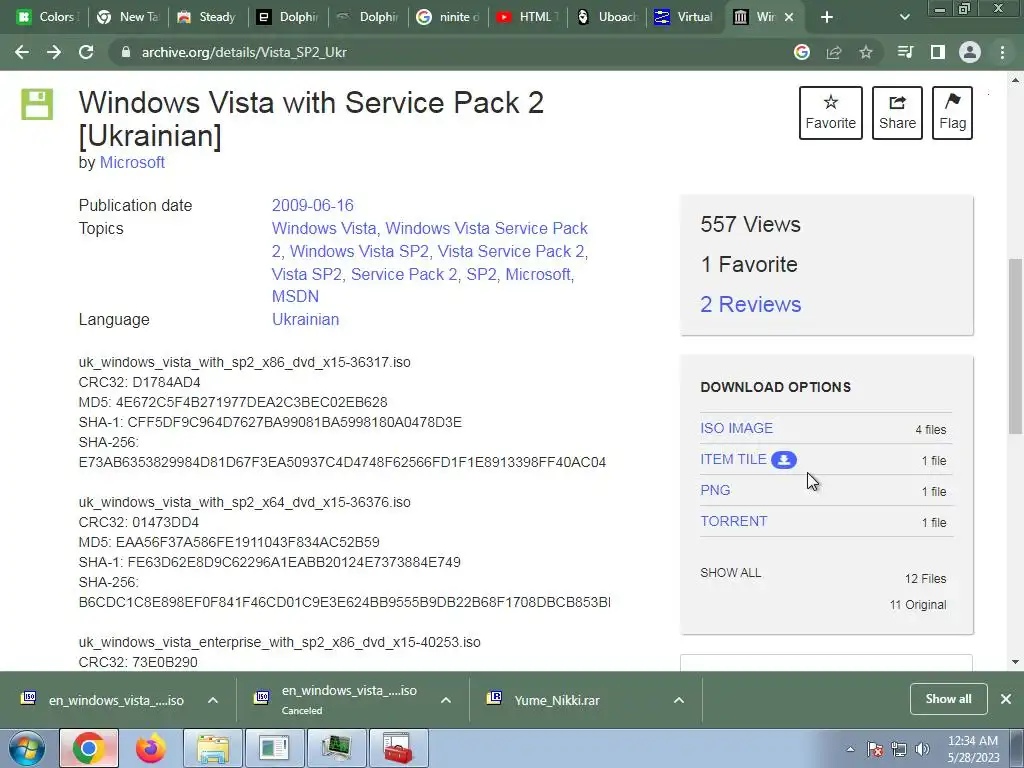
Task: Click the Share button on the item
Action: click(x=897, y=112)
